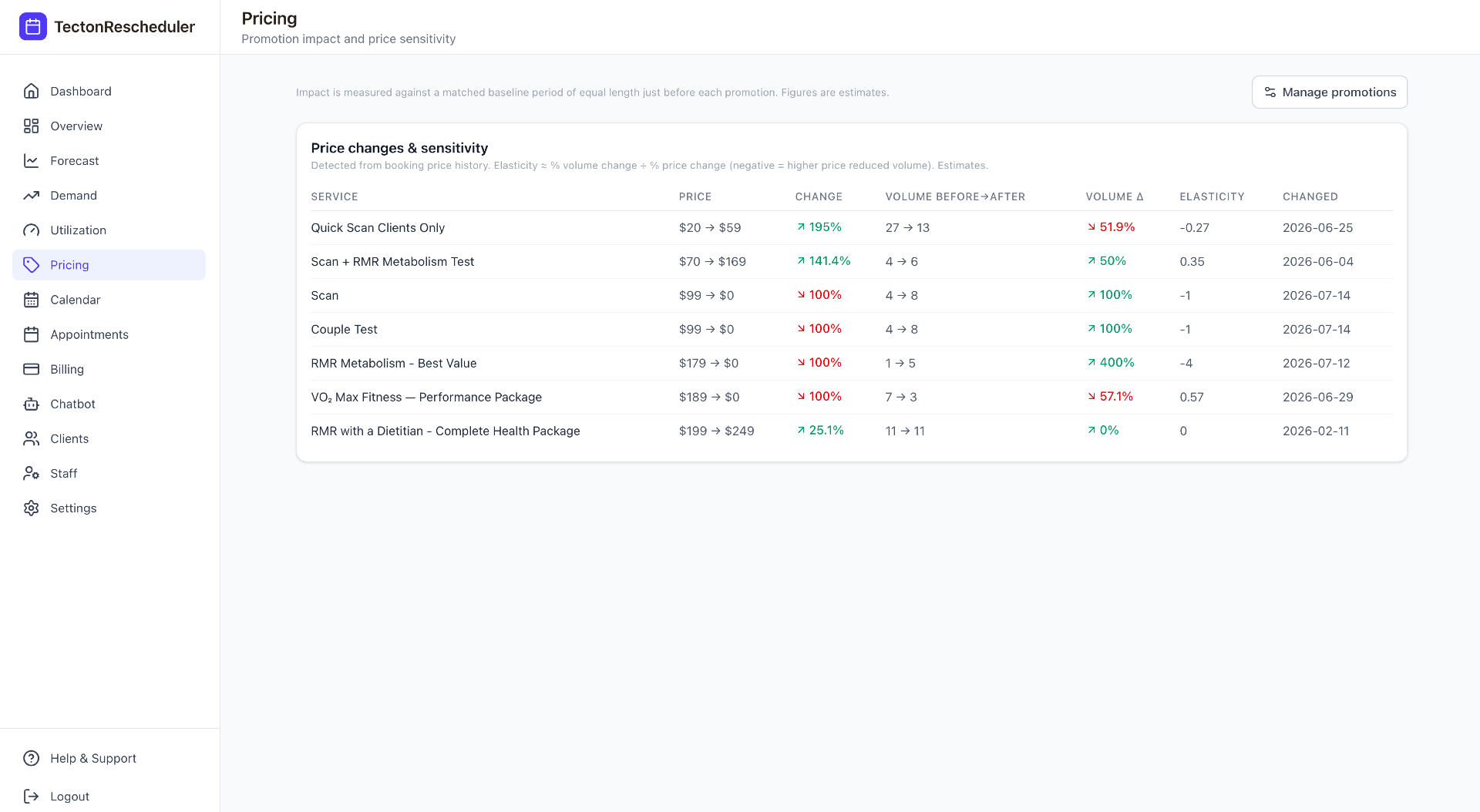Go to the Overview page
The width and height of the screenshot is (1480, 812).
click(109, 126)
